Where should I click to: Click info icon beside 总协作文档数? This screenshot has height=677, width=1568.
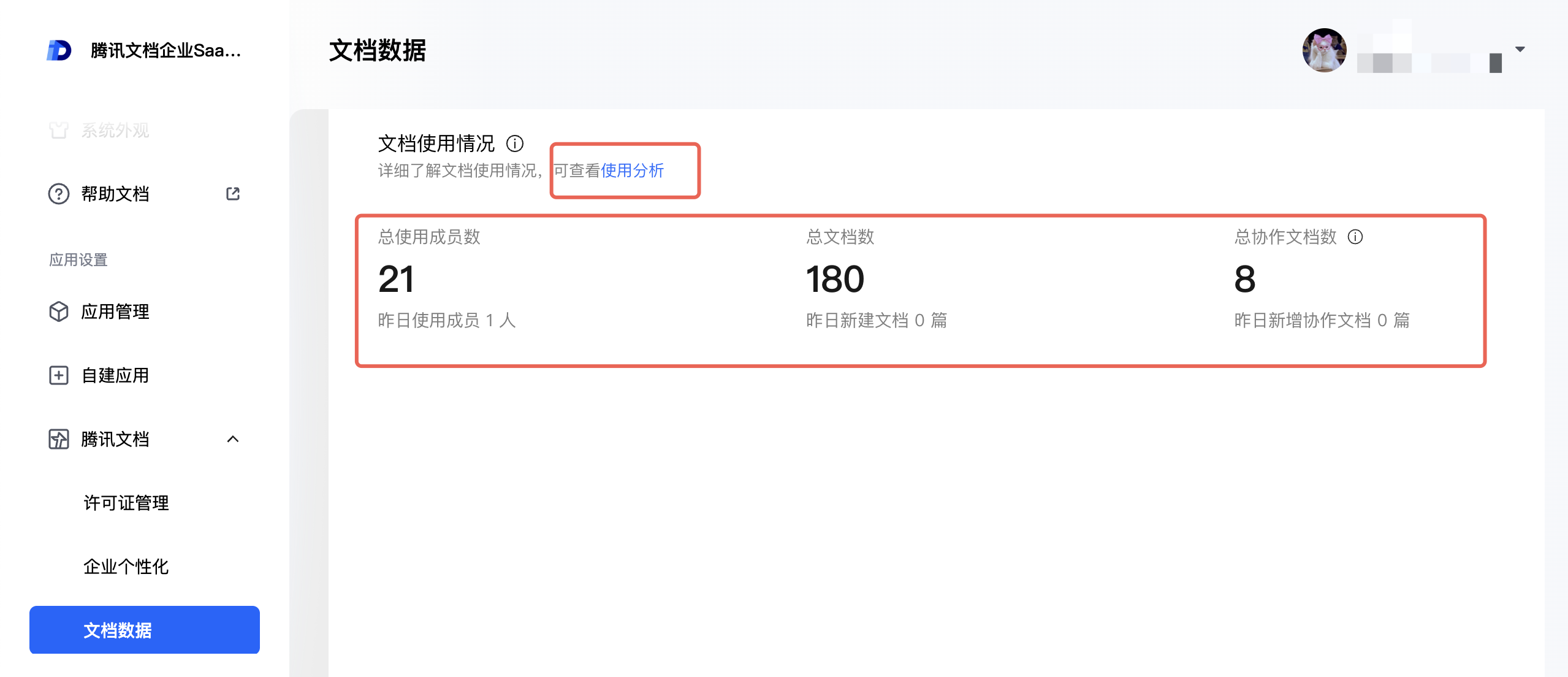[1355, 237]
